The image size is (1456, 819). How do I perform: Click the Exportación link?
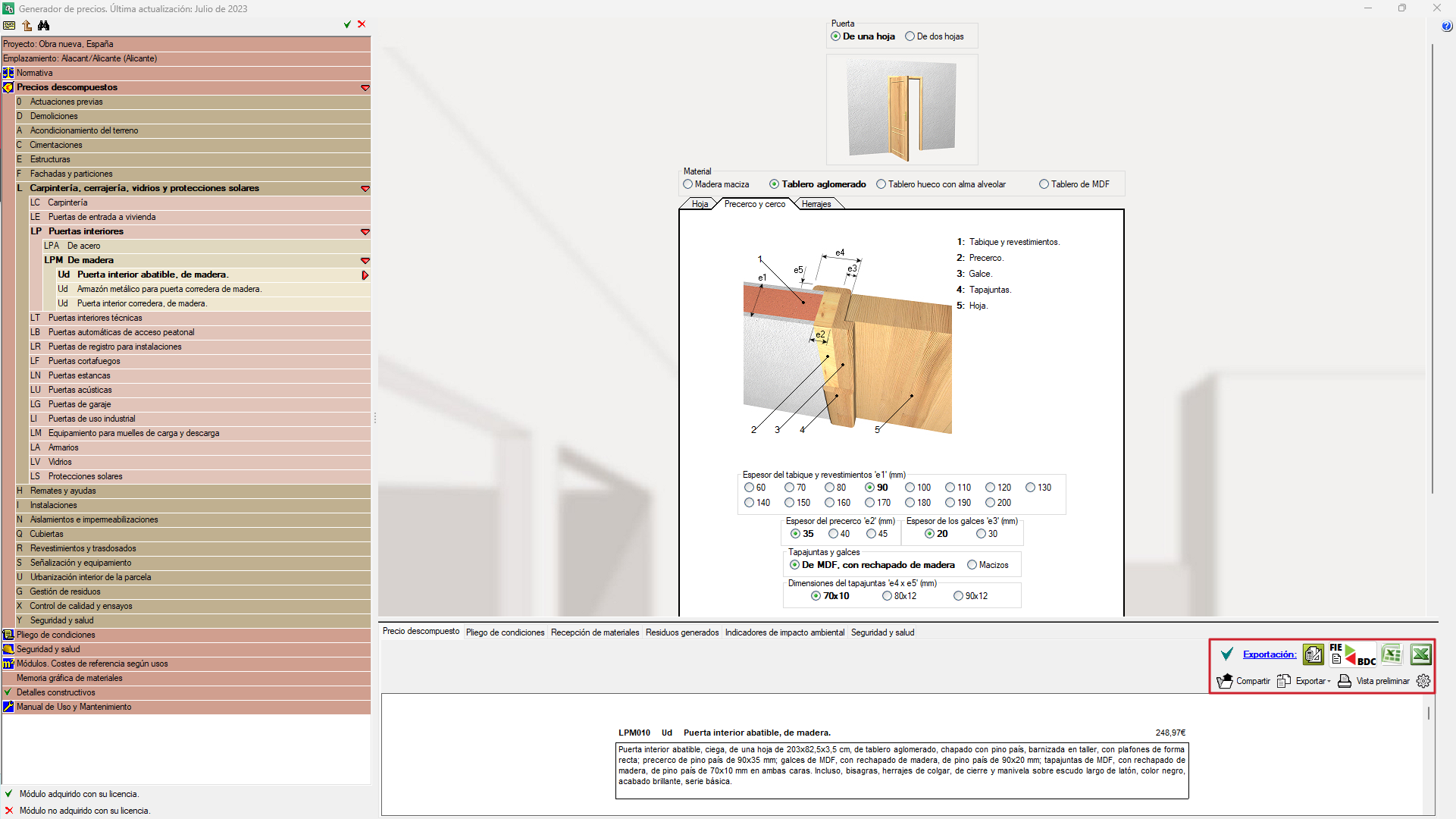click(x=1269, y=654)
